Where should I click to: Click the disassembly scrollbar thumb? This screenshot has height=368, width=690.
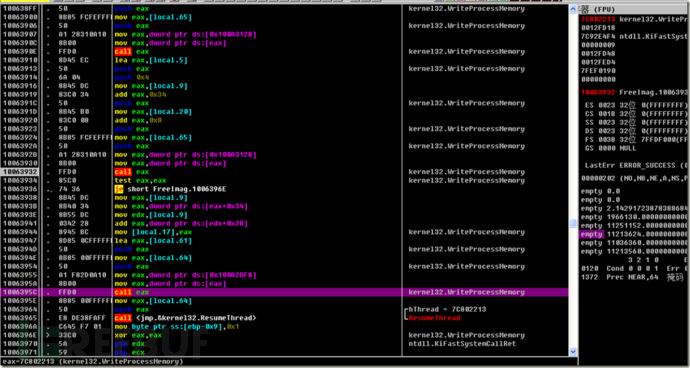[573, 224]
